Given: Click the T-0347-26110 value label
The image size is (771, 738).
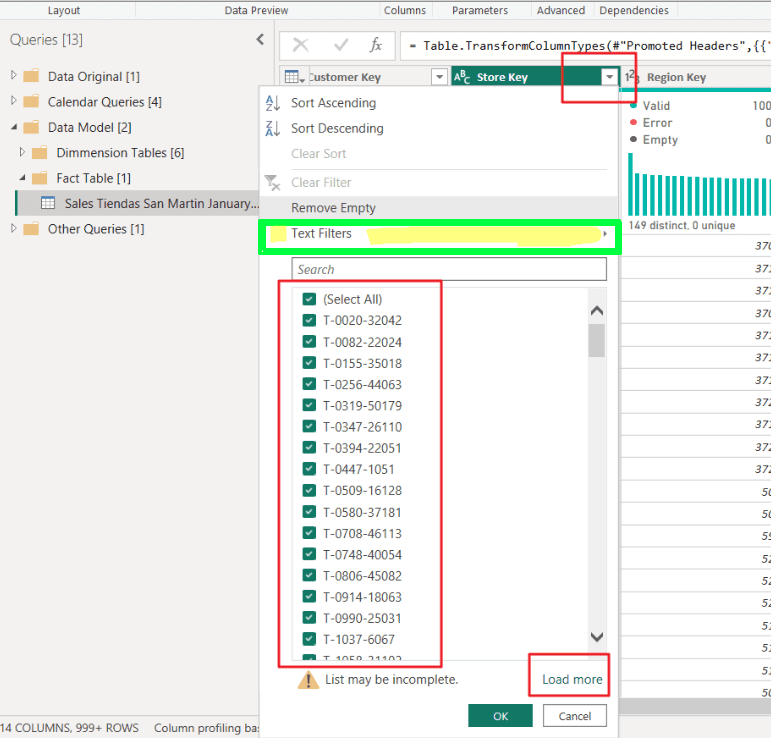Looking at the screenshot, I should point(362,427).
